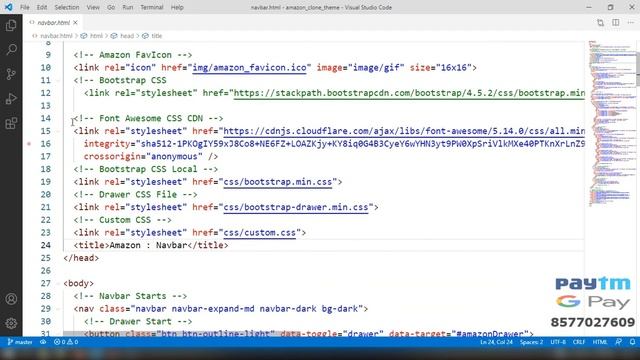Click the crossorigin="anonymous" attribute
Viewport: 640px width, 360px height.
tap(143, 156)
